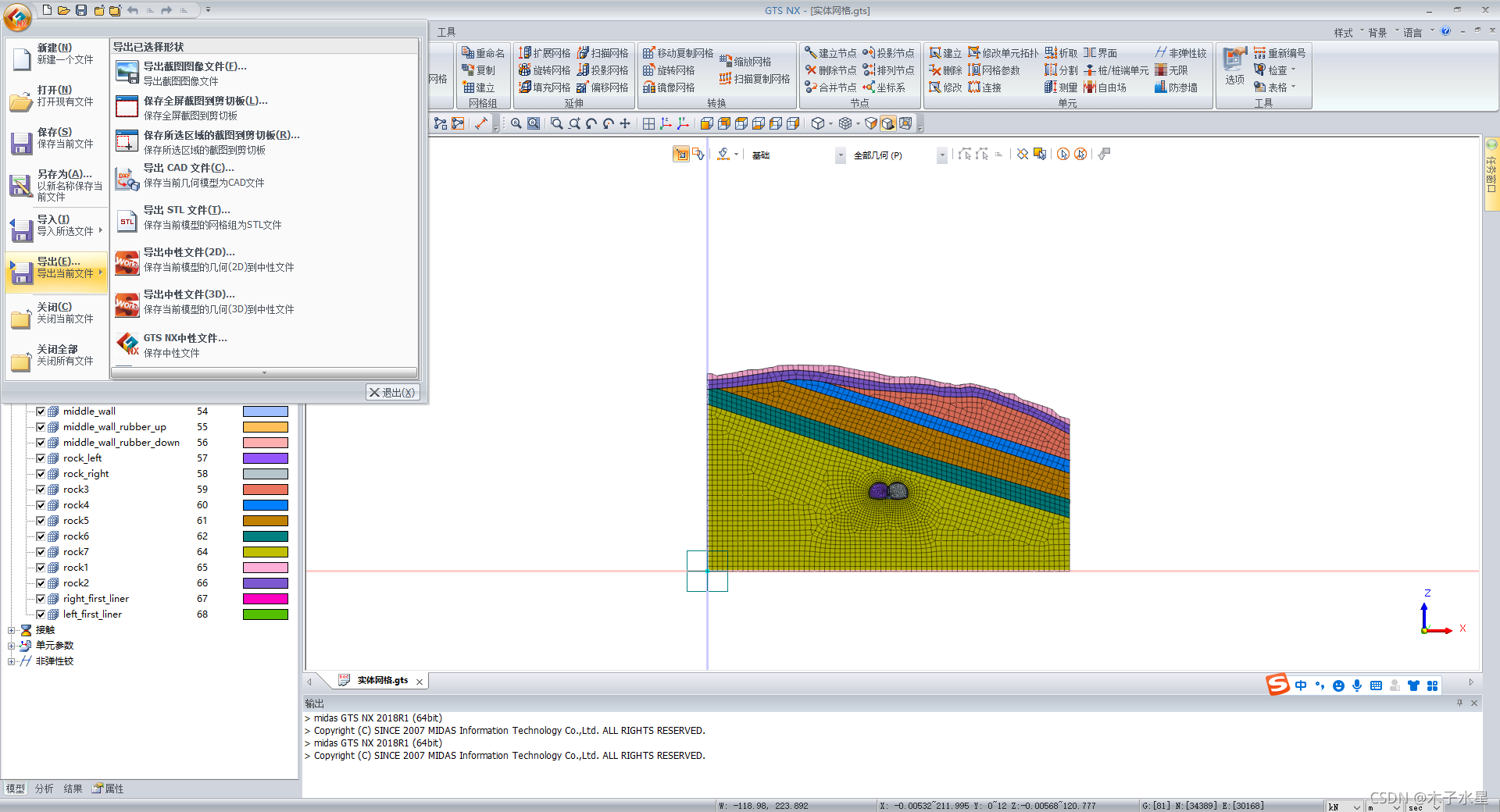Open the 全部几何 (P) filter dropdown

point(942,155)
